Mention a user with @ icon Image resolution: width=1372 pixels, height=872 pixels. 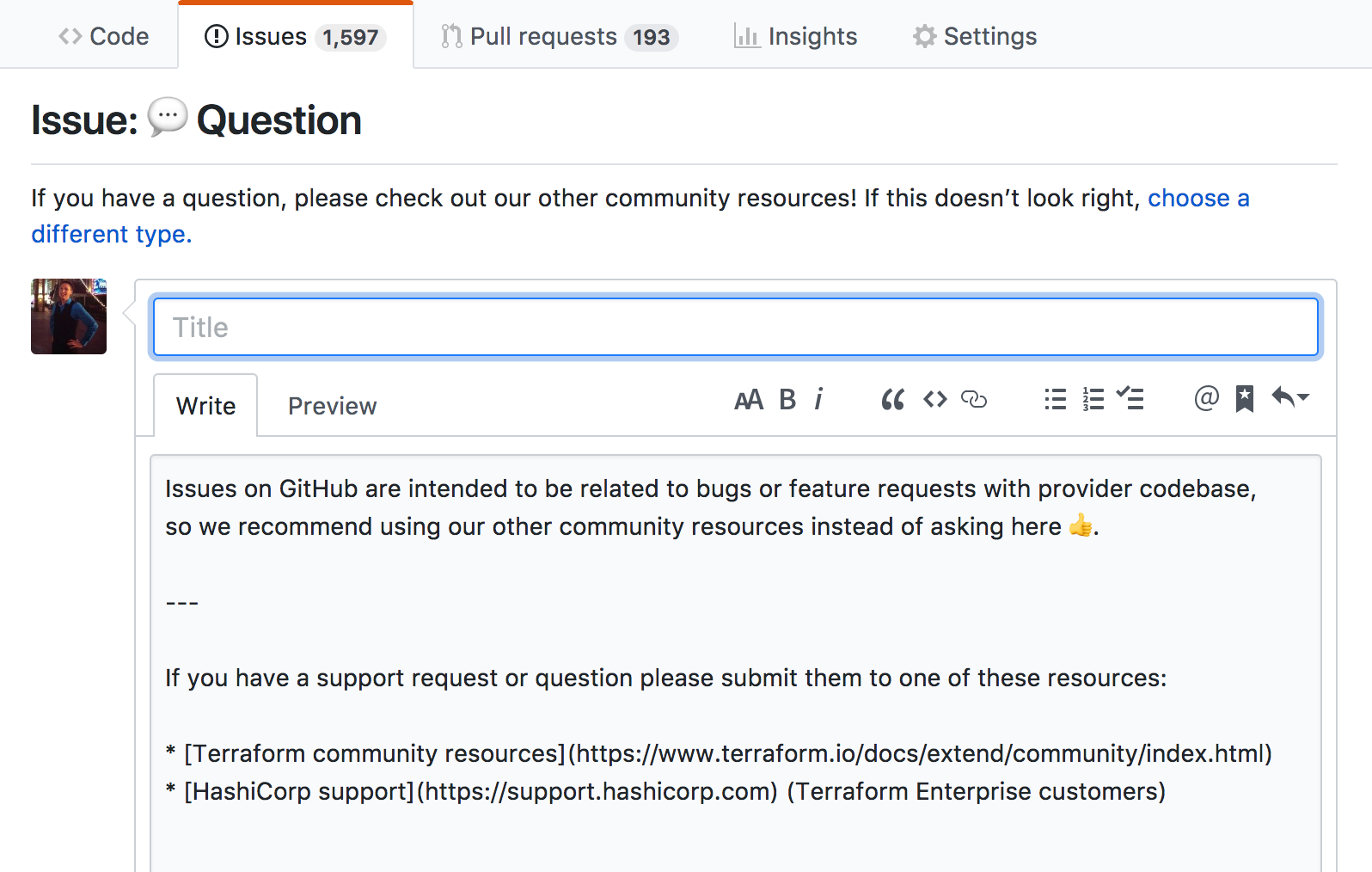coord(1206,398)
